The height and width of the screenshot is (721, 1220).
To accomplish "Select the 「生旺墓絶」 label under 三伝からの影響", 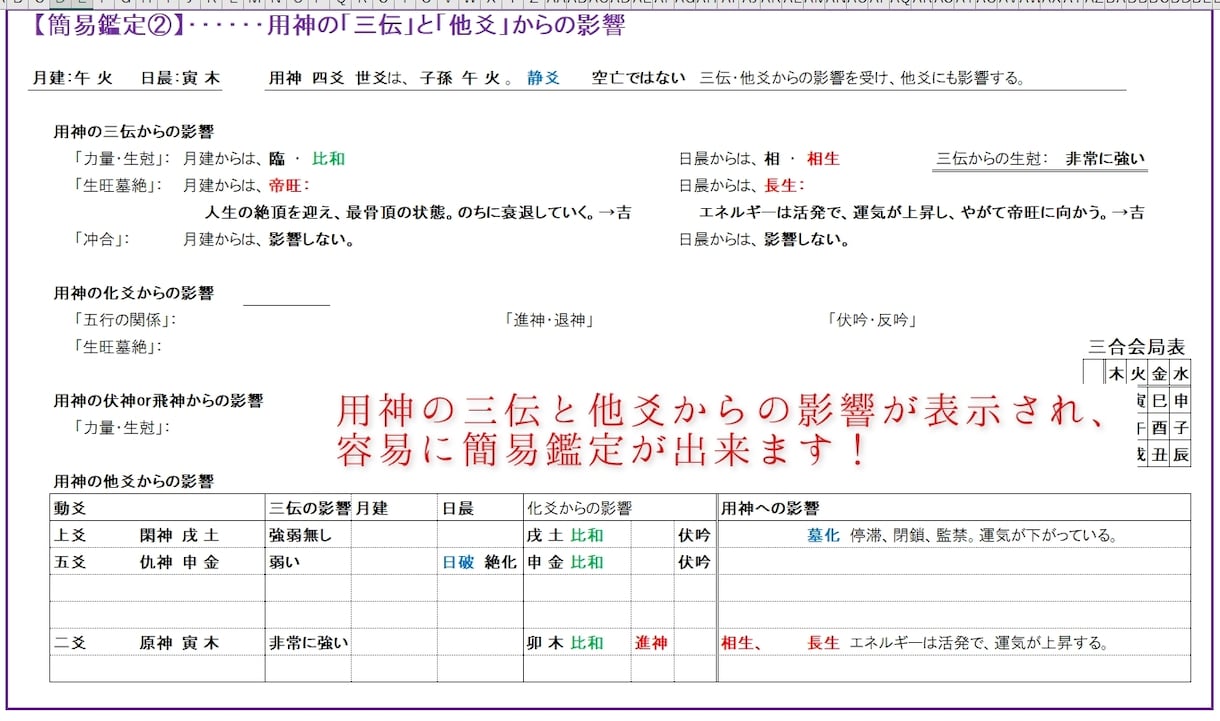I will tap(117, 185).
